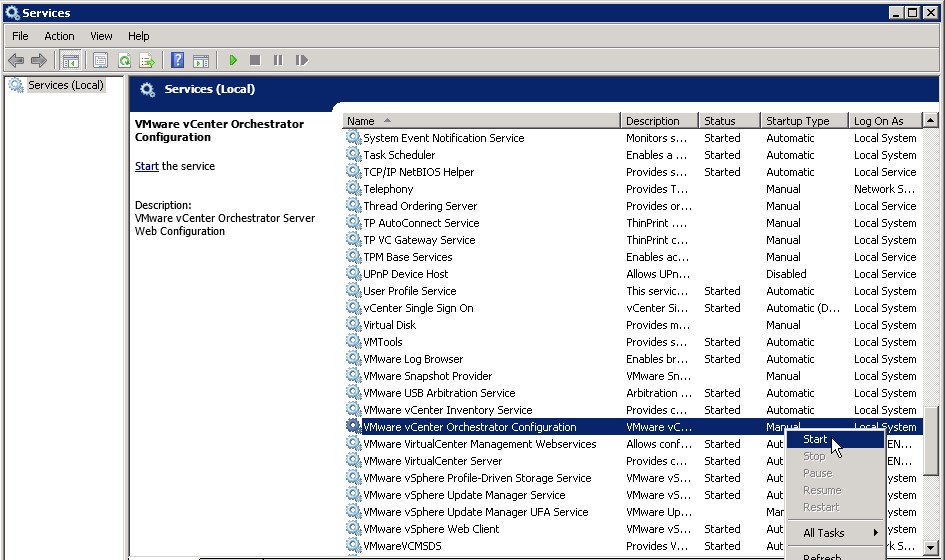Click the Help question mark toolbar icon

(x=177, y=60)
